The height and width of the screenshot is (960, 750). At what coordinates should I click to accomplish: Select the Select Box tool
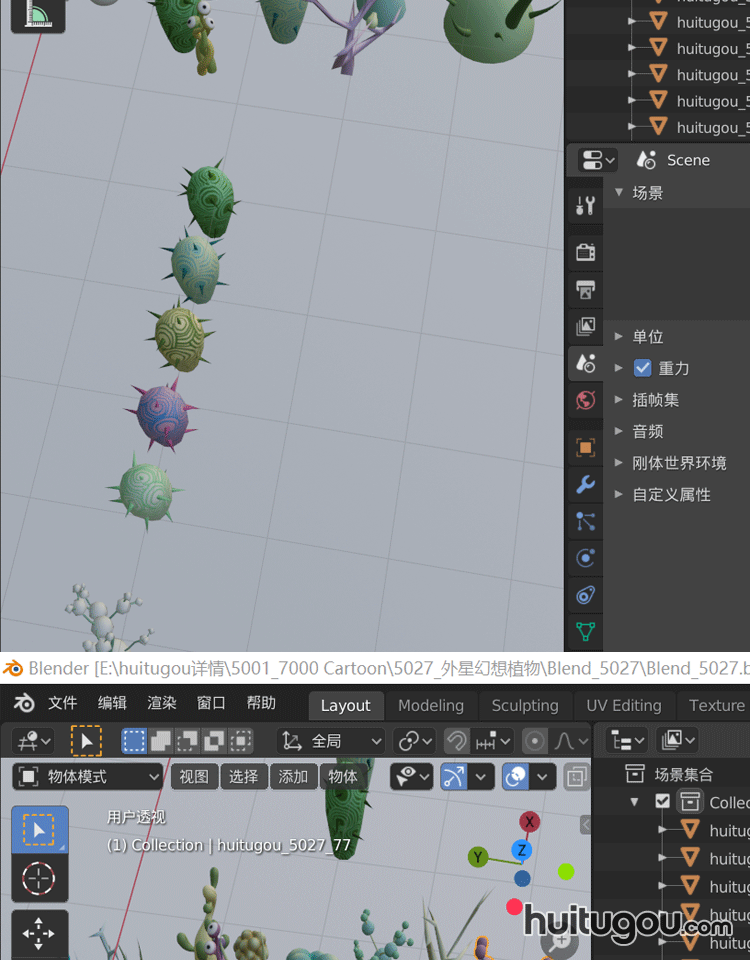pyautogui.click(x=39, y=830)
